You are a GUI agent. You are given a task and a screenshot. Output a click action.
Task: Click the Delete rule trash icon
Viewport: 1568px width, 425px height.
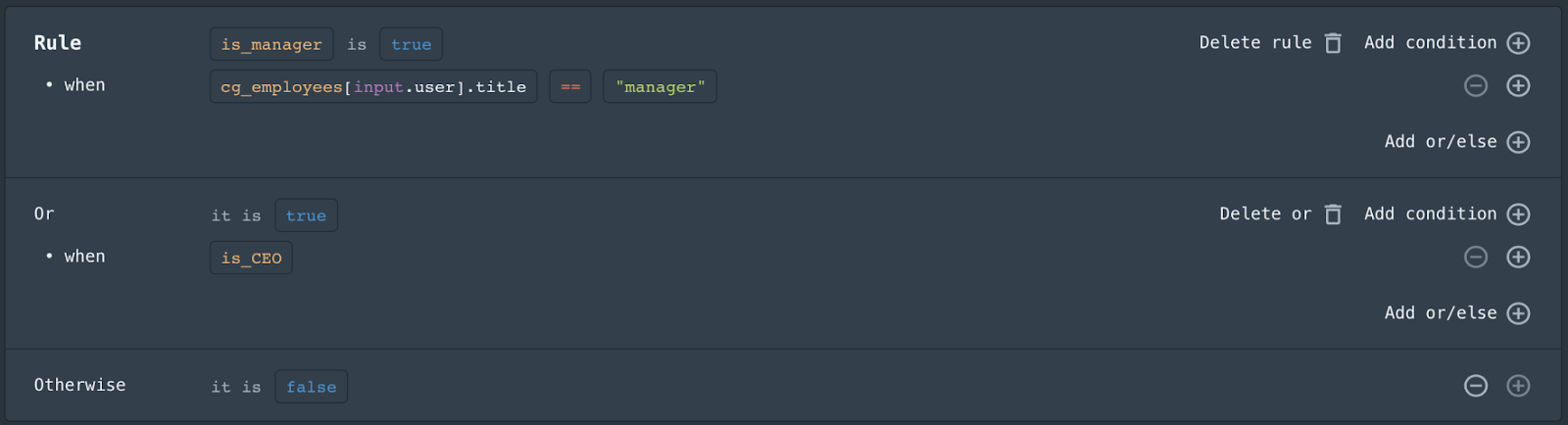[x=1333, y=43]
